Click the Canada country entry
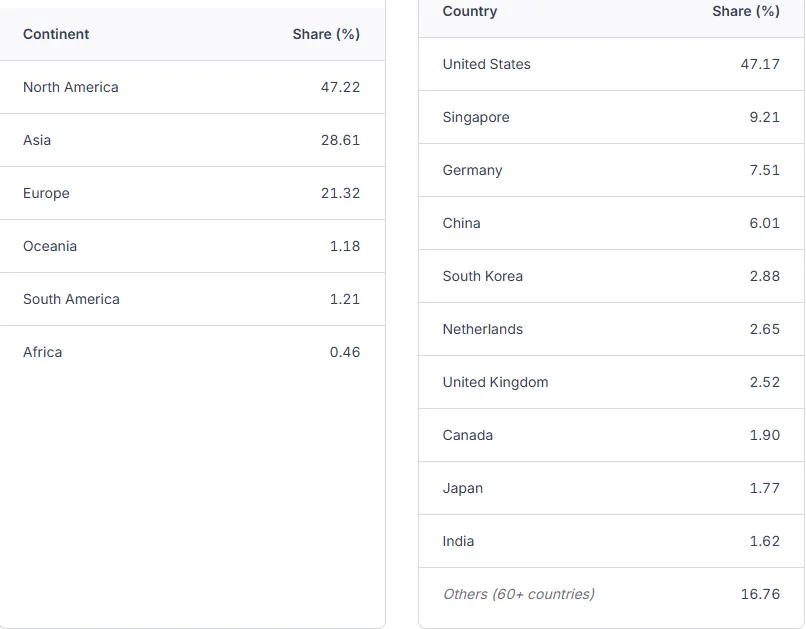 click(468, 435)
